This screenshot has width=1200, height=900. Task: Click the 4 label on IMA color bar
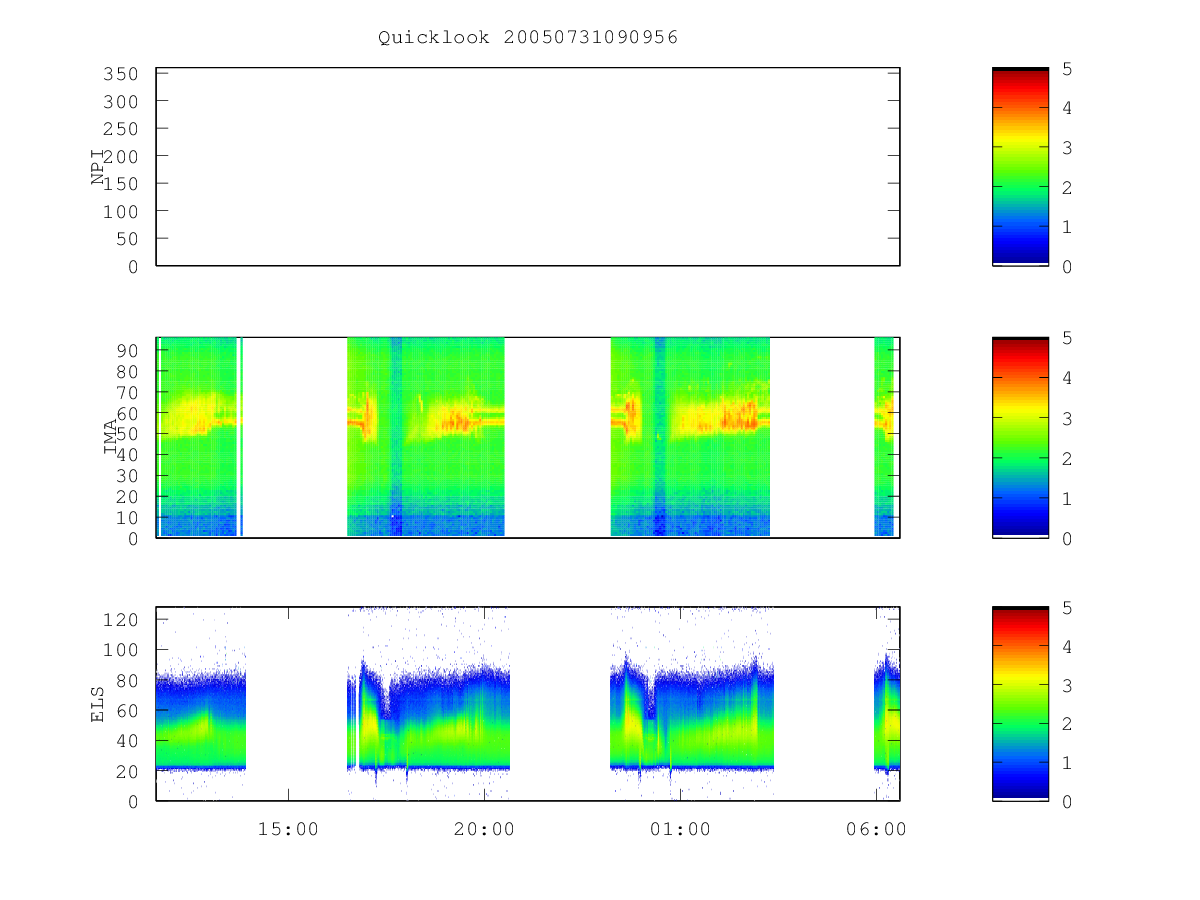[x=1068, y=378]
